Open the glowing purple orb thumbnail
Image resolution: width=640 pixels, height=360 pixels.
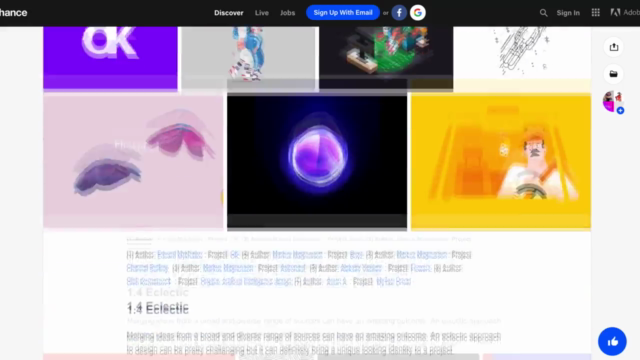click(317, 161)
